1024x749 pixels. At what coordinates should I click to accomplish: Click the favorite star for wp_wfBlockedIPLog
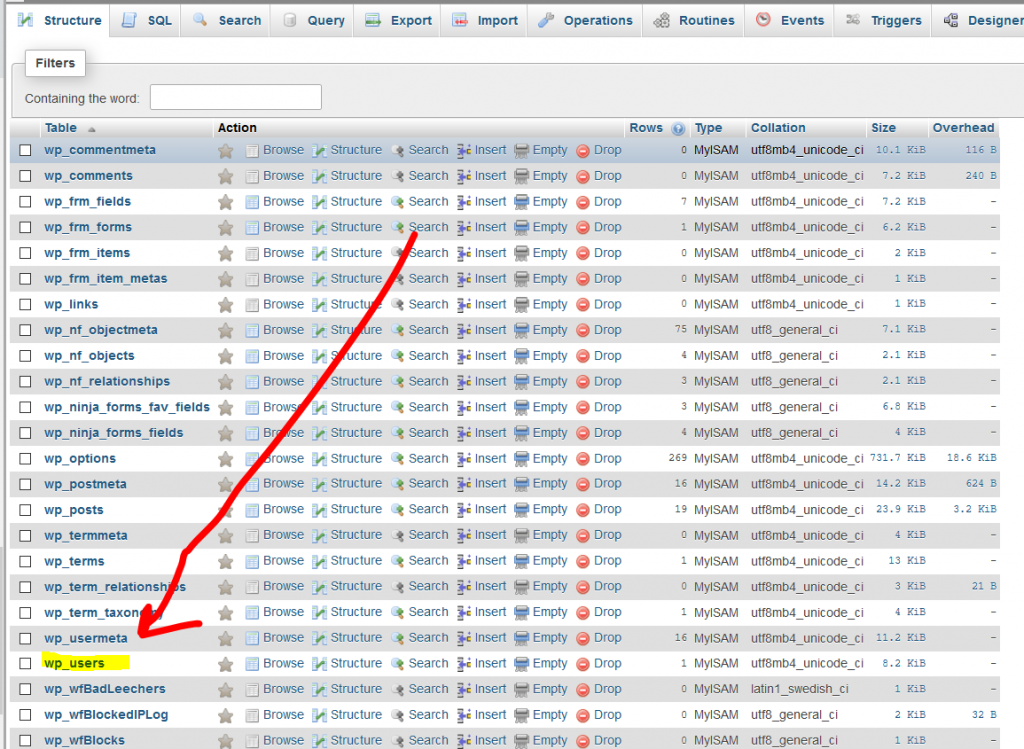226,716
